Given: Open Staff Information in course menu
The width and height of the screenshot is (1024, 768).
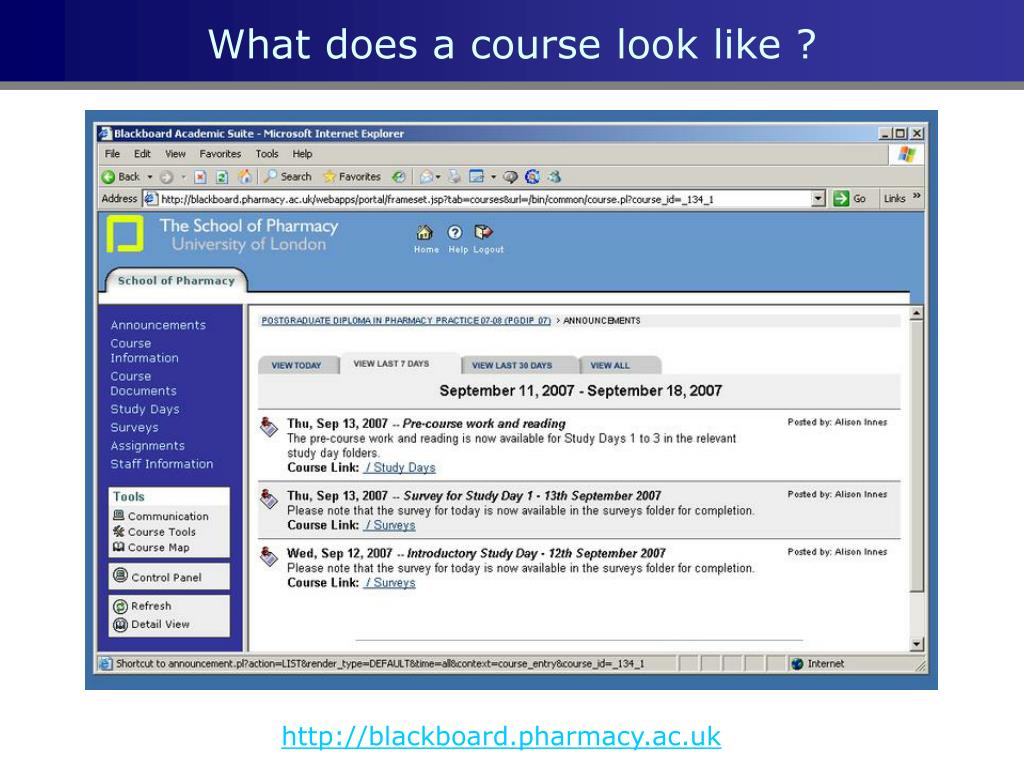Looking at the screenshot, I should point(161,464).
